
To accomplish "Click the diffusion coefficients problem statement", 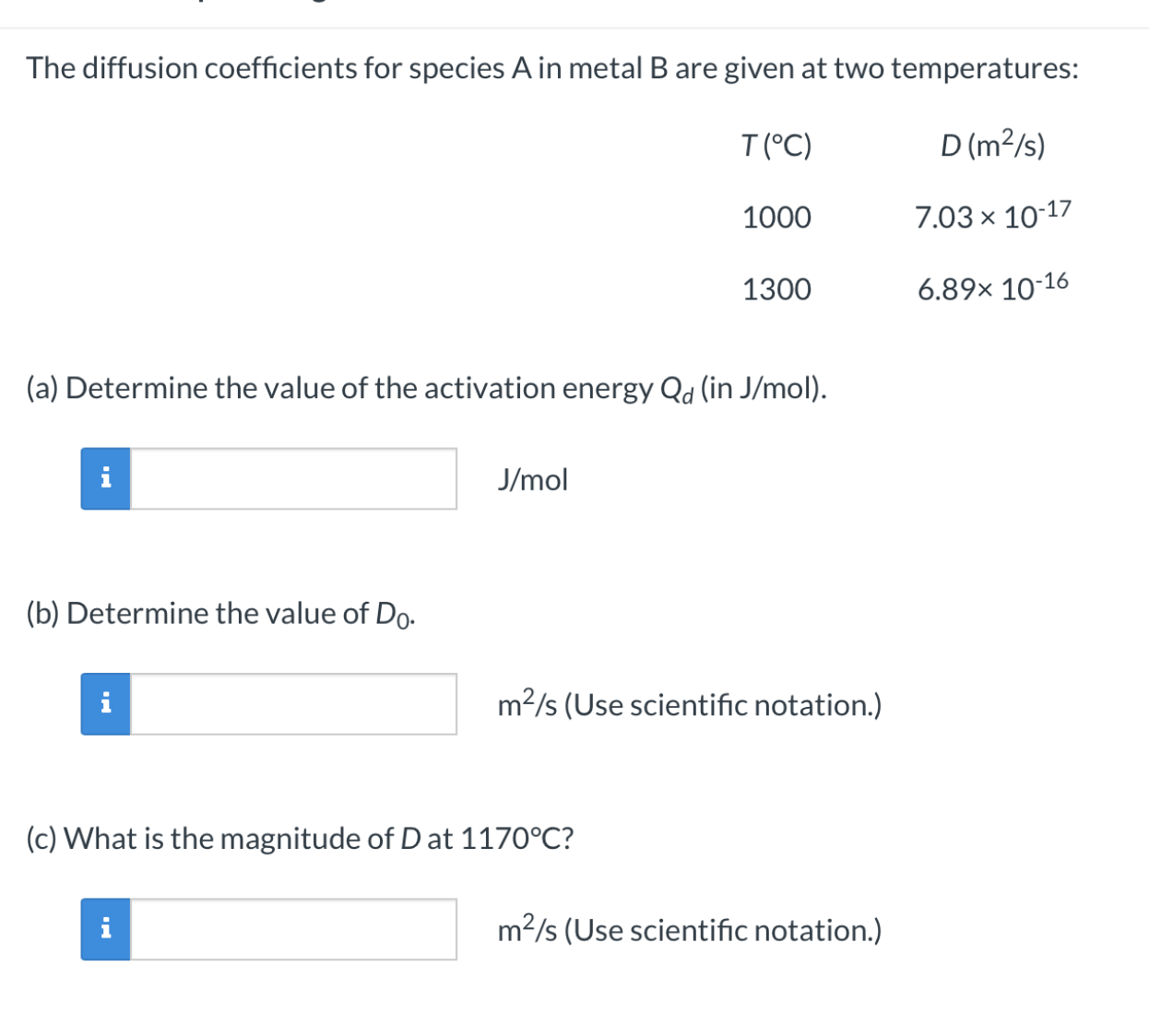I will tap(552, 68).
